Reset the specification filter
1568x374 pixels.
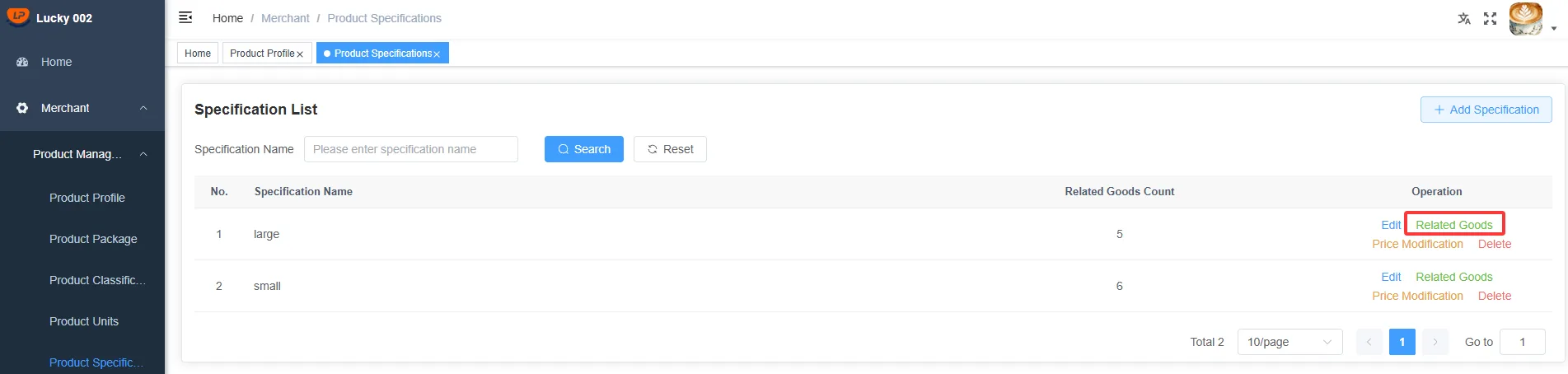pyautogui.click(x=670, y=149)
